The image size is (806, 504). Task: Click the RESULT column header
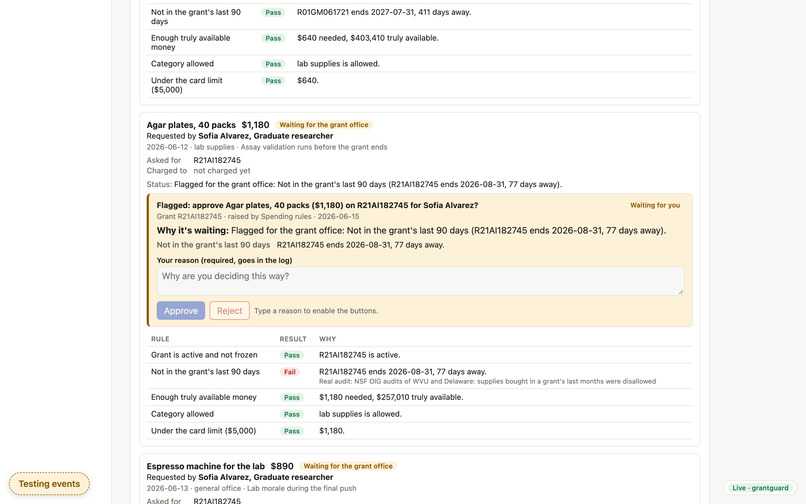coord(293,339)
